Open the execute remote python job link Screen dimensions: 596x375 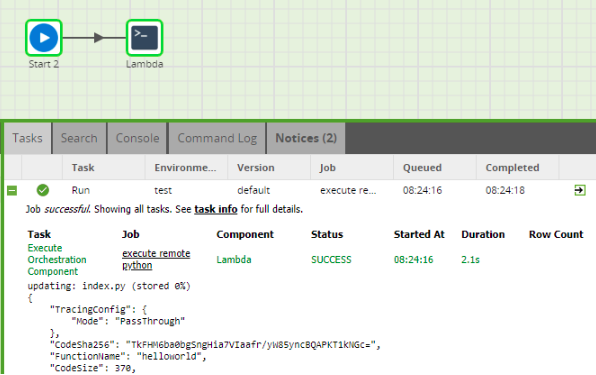coord(156,259)
